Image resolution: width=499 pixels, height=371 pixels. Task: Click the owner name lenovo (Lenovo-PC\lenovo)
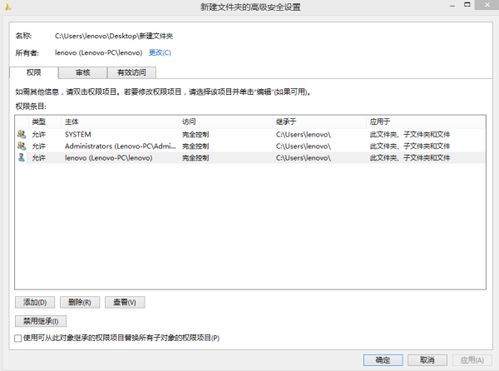(99, 53)
